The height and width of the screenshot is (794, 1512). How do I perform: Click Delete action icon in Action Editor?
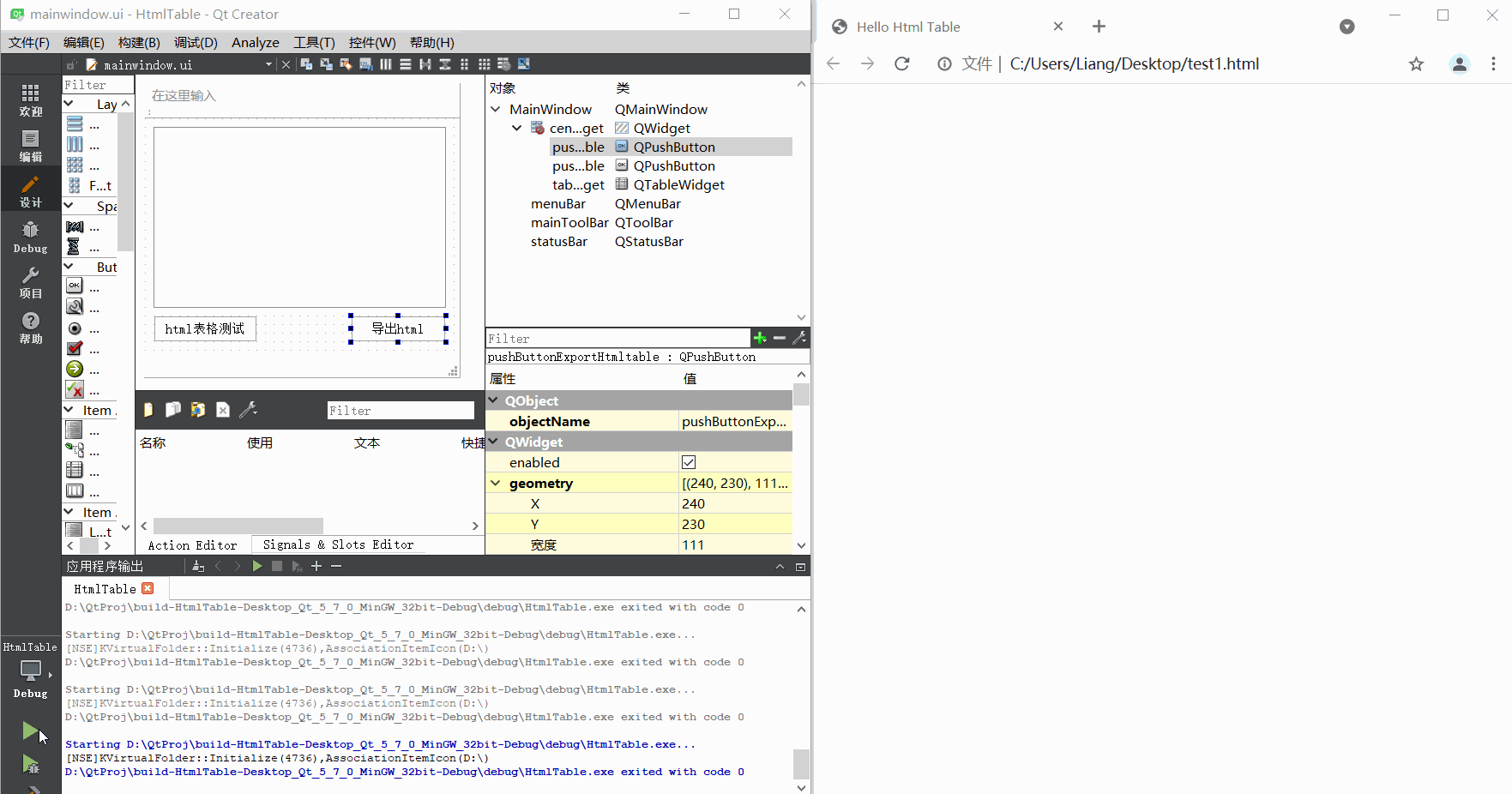223,410
